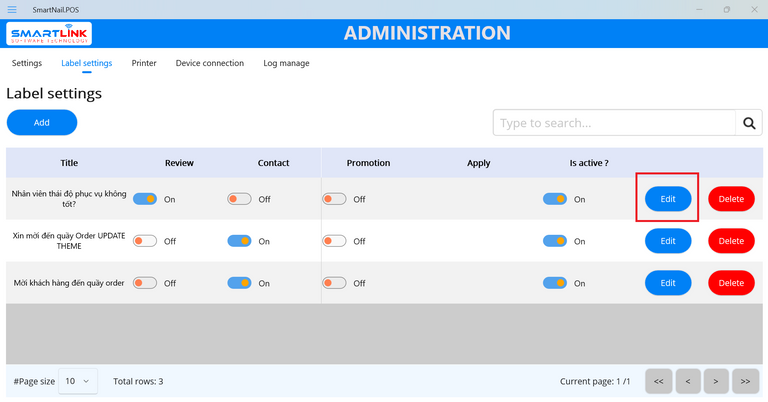This screenshot has height=402, width=768.
Task: Select the Log manage tab
Action: tap(286, 63)
